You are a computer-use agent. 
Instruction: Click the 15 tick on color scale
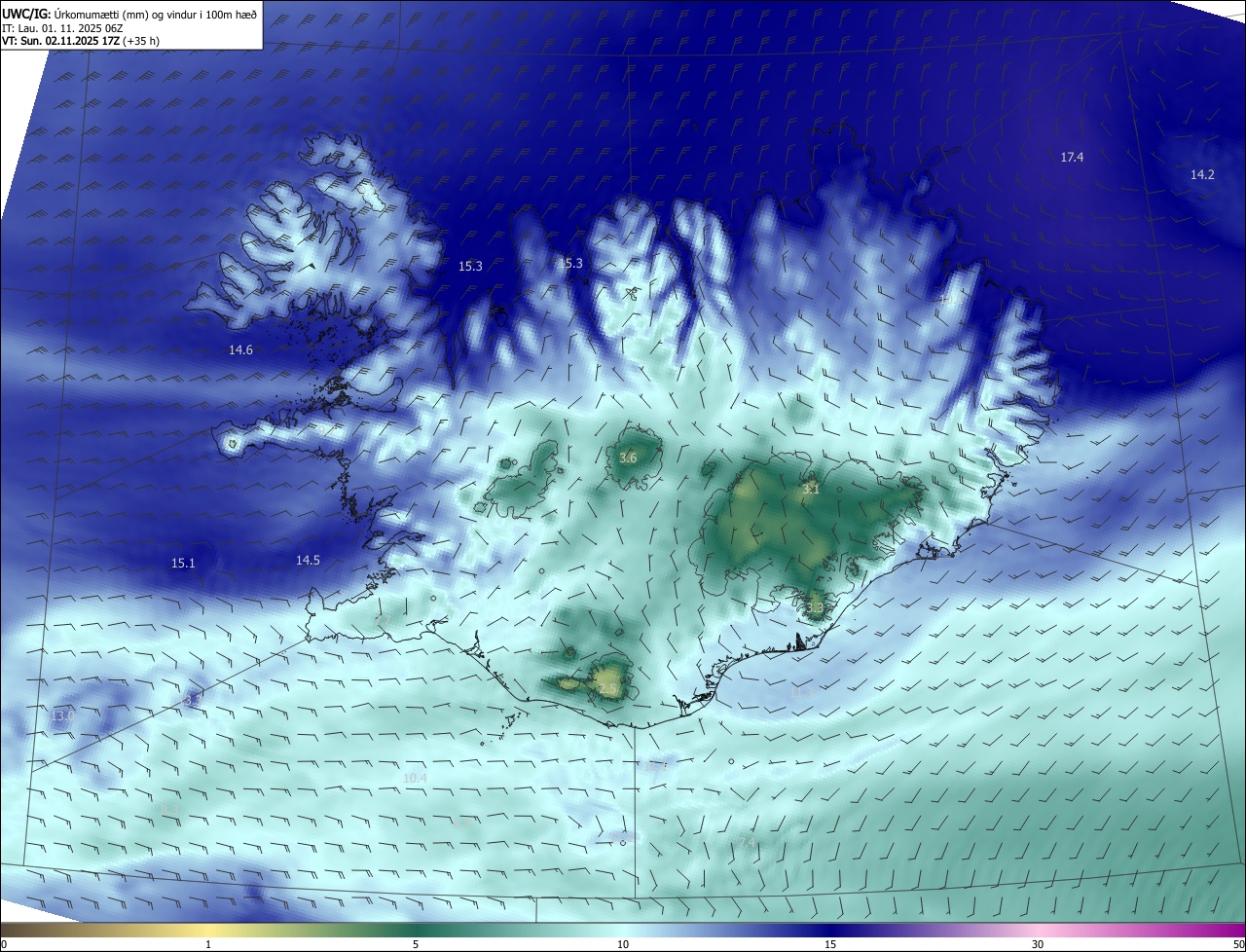830,944
